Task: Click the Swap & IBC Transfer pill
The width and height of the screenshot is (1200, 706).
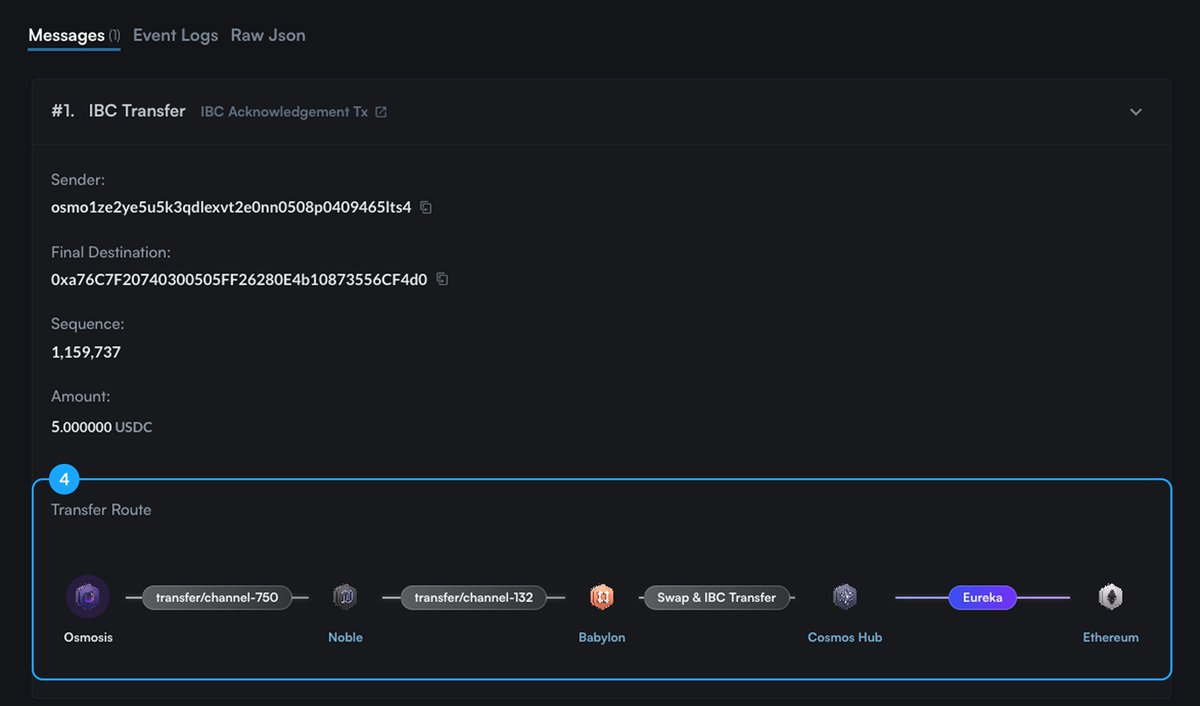Action: click(x=716, y=598)
